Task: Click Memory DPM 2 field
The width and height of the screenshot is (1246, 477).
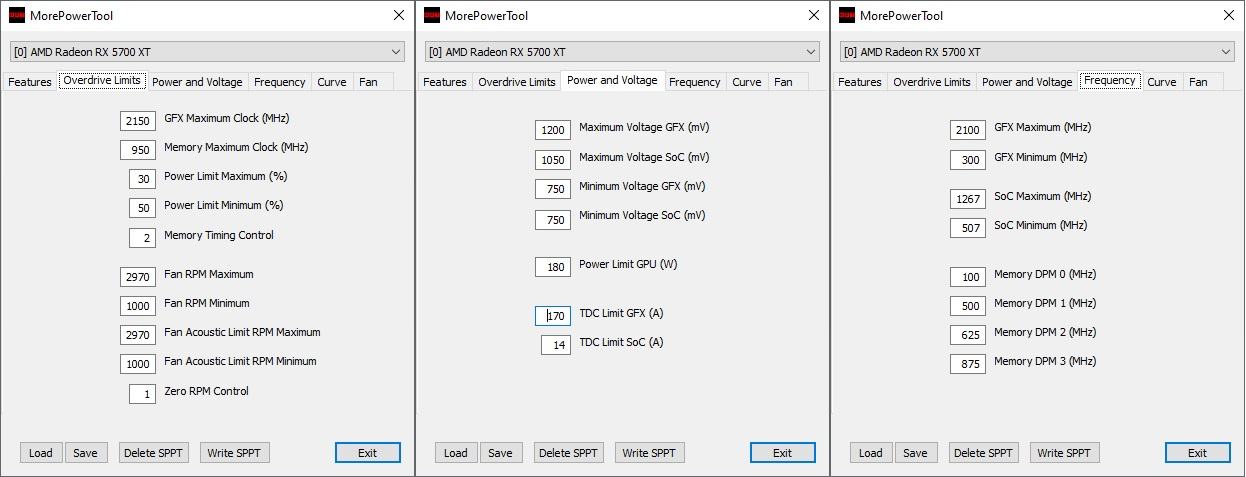Action: click(968, 335)
